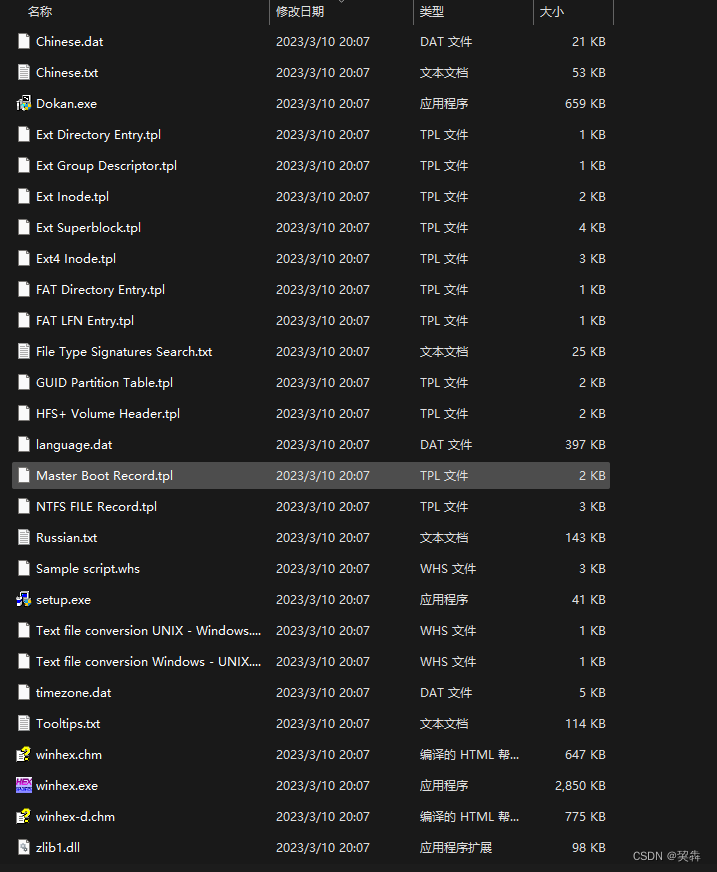Screen dimensions: 717x872
Task: Select Ext Superblock.tpl file
Action: [x=88, y=227]
